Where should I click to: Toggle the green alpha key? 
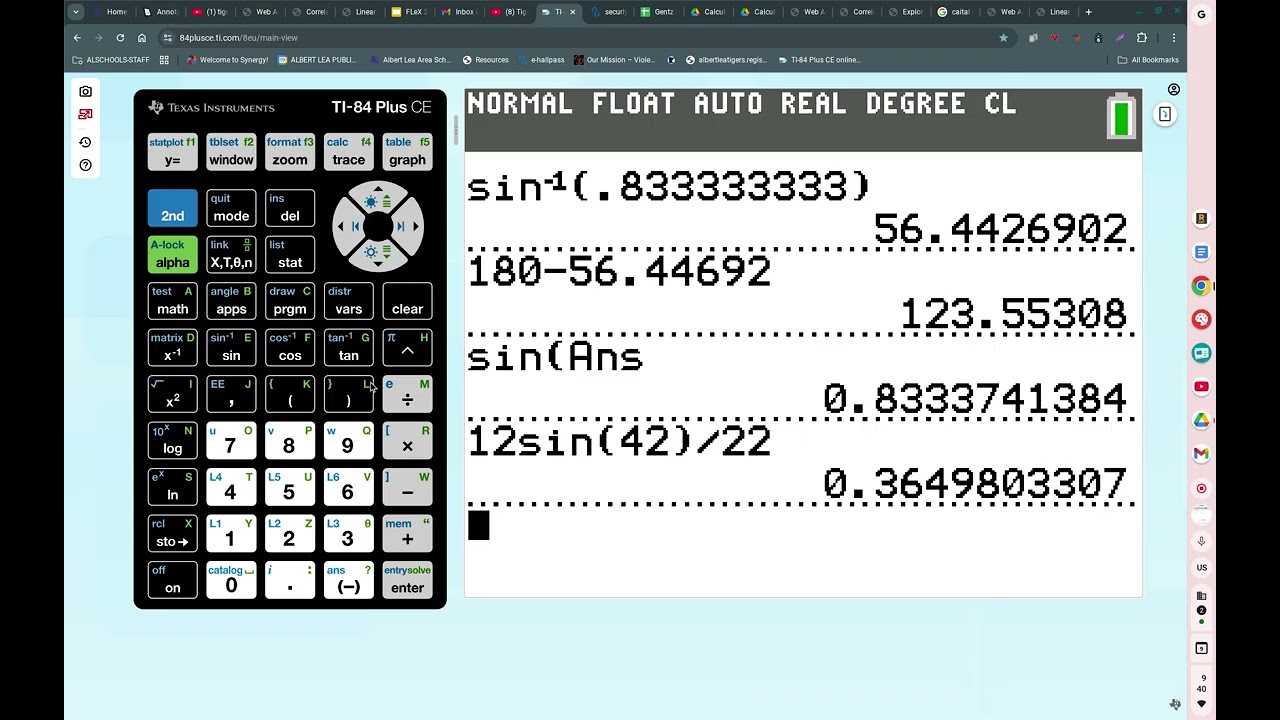coord(172,255)
